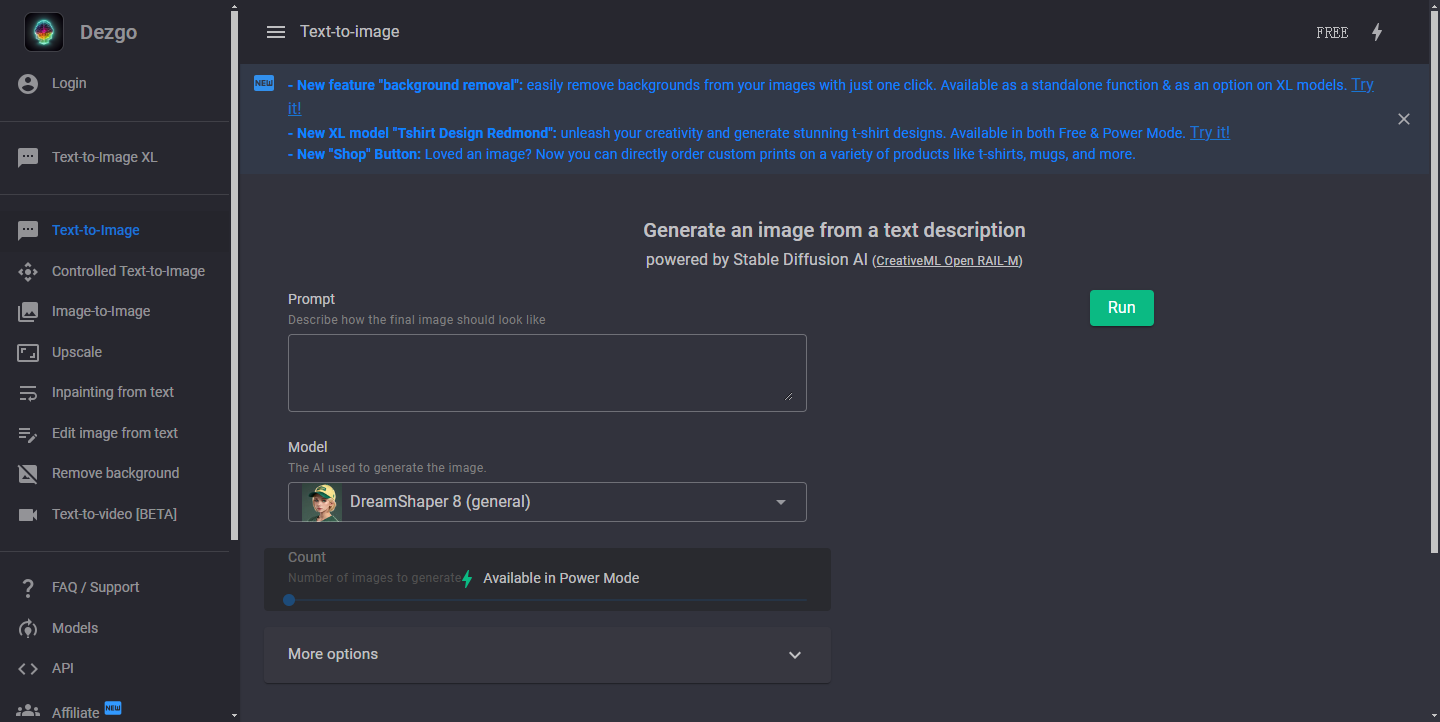1440x722 pixels.
Task: Click the lightning bolt Power Mode icon in header
Action: (1377, 32)
